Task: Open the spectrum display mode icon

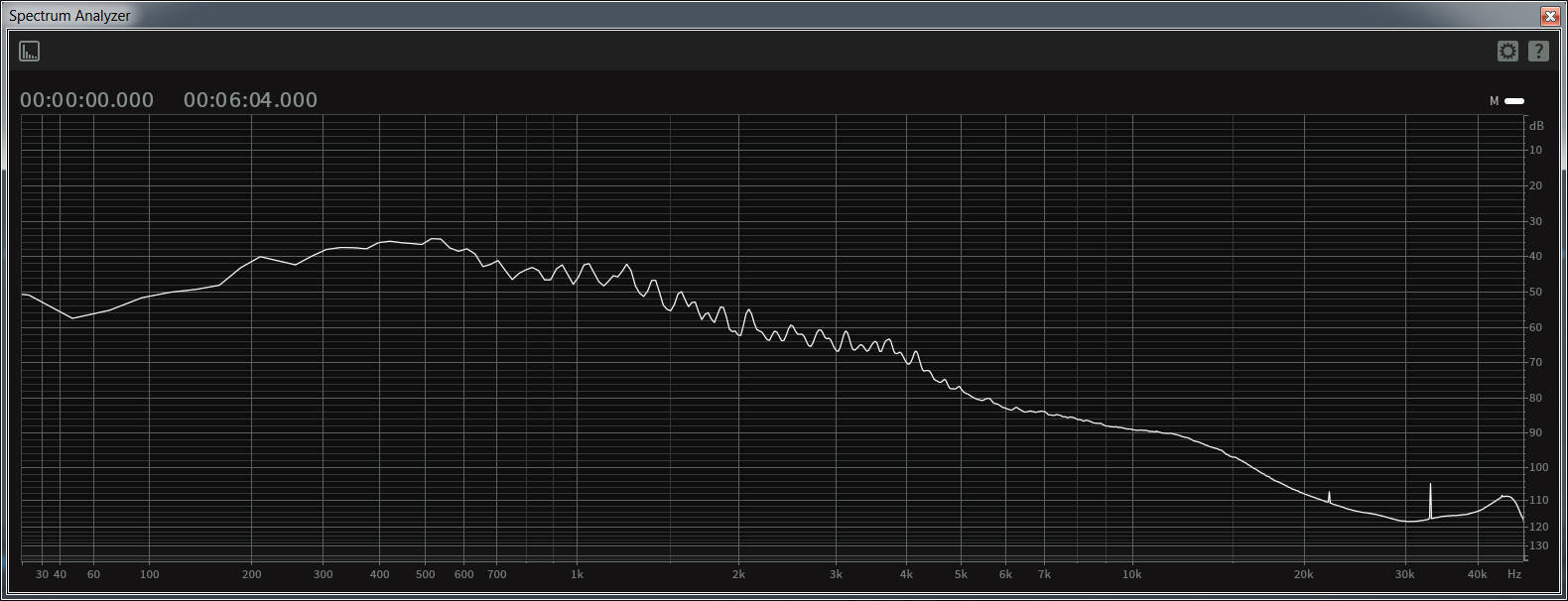Action: pos(30,51)
